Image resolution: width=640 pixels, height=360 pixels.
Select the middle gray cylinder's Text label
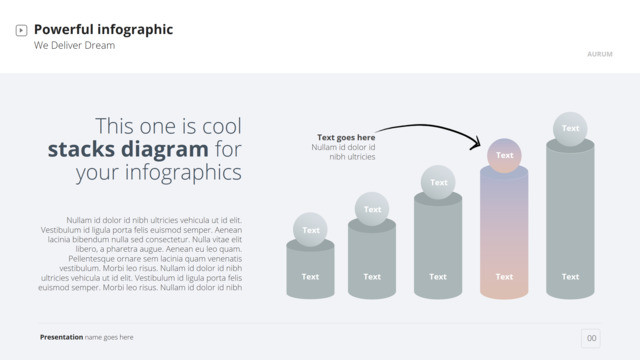(438, 277)
